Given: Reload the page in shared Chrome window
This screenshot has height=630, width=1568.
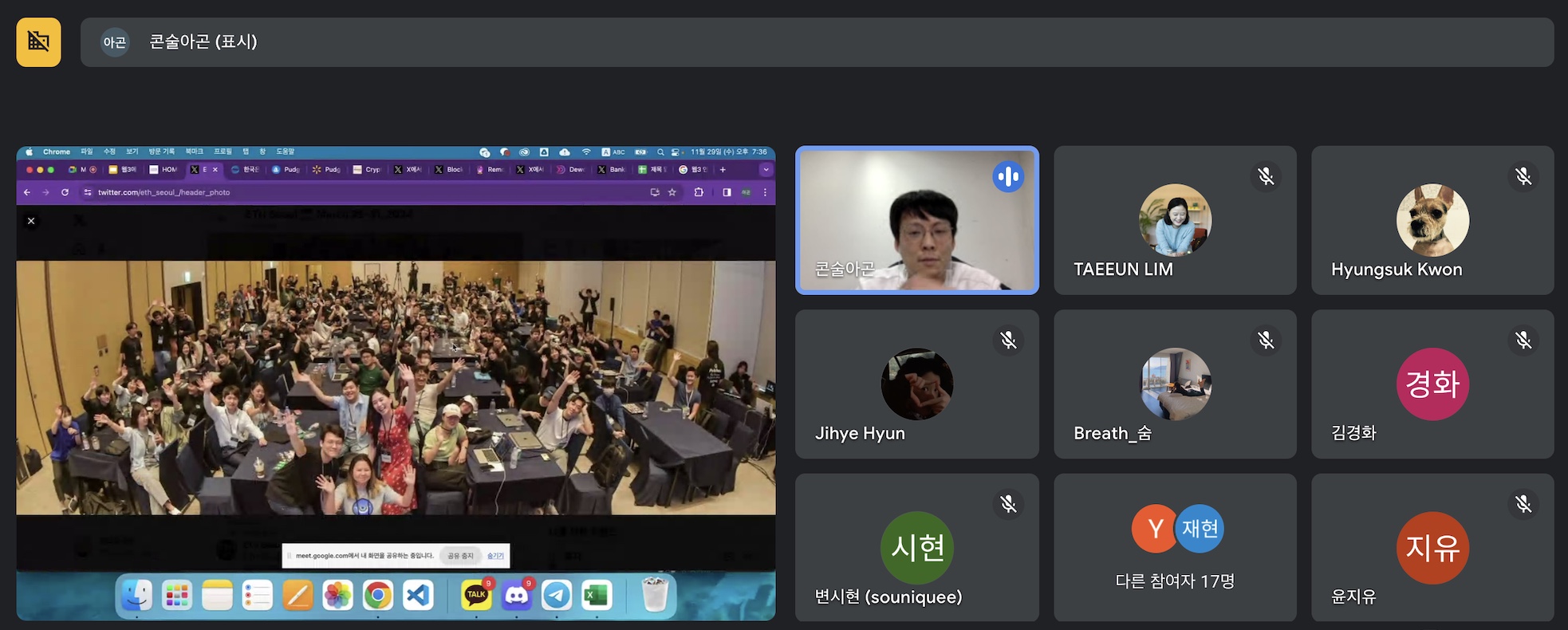Looking at the screenshot, I should tap(65, 192).
